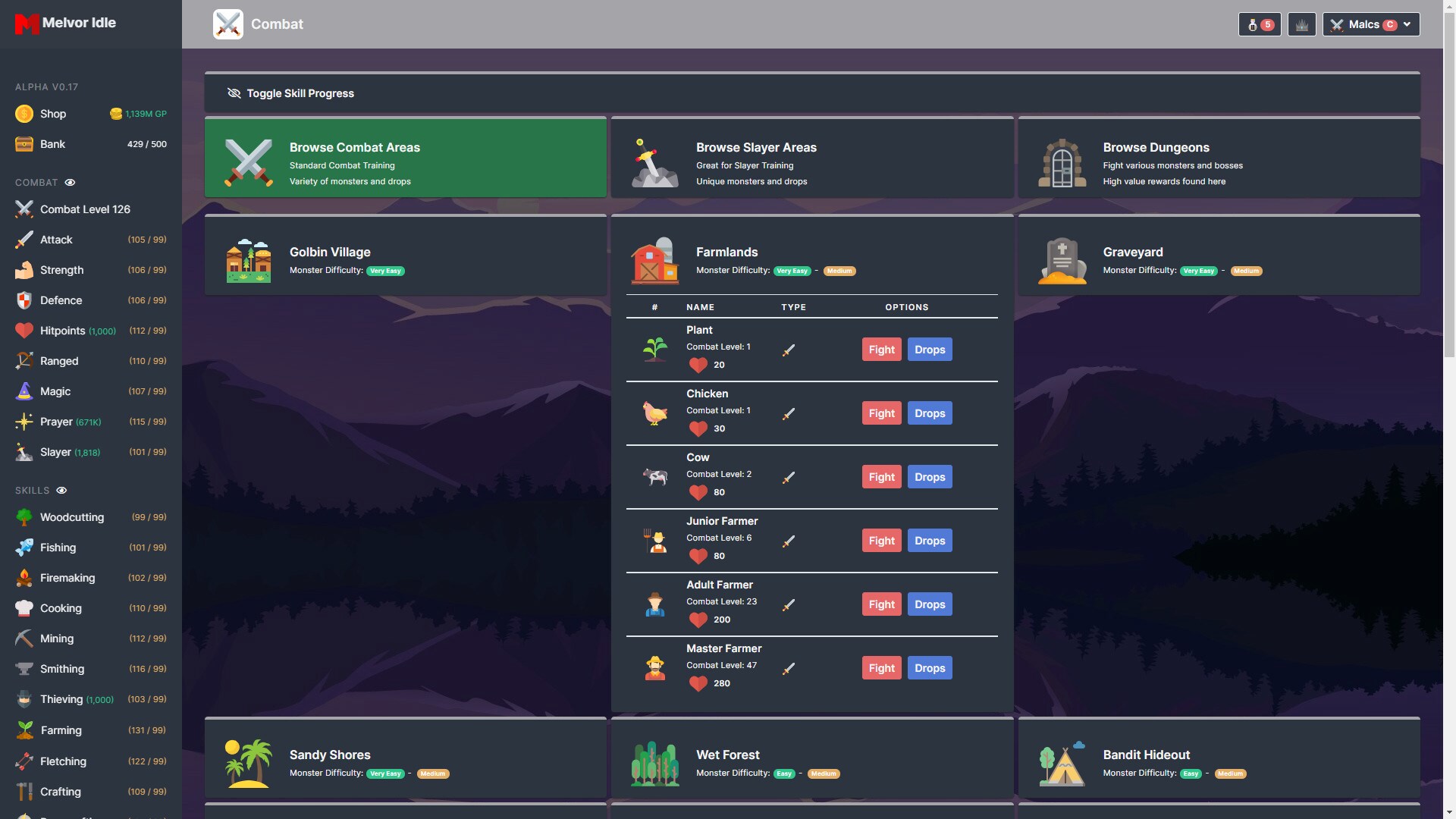Viewport: 1456px width, 819px height.
Task: Open the Malcs account dropdown
Action: click(x=1371, y=24)
